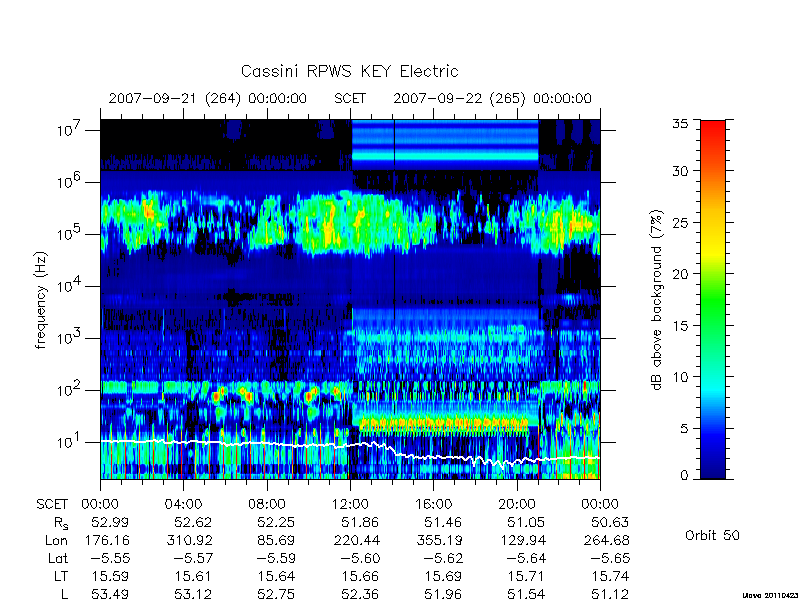Select the 2007-09-22 (265) 00:00:00 date label

click(x=492, y=98)
